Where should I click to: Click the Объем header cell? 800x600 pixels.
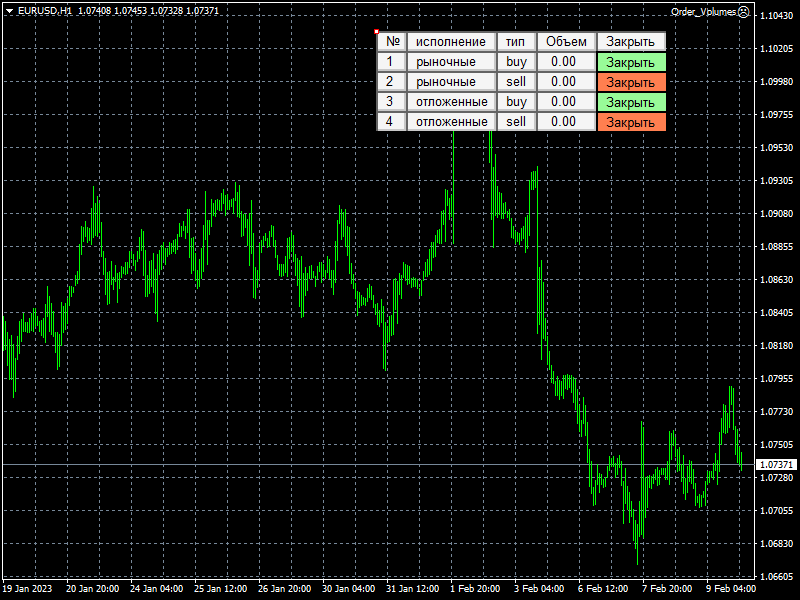pyautogui.click(x=566, y=42)
